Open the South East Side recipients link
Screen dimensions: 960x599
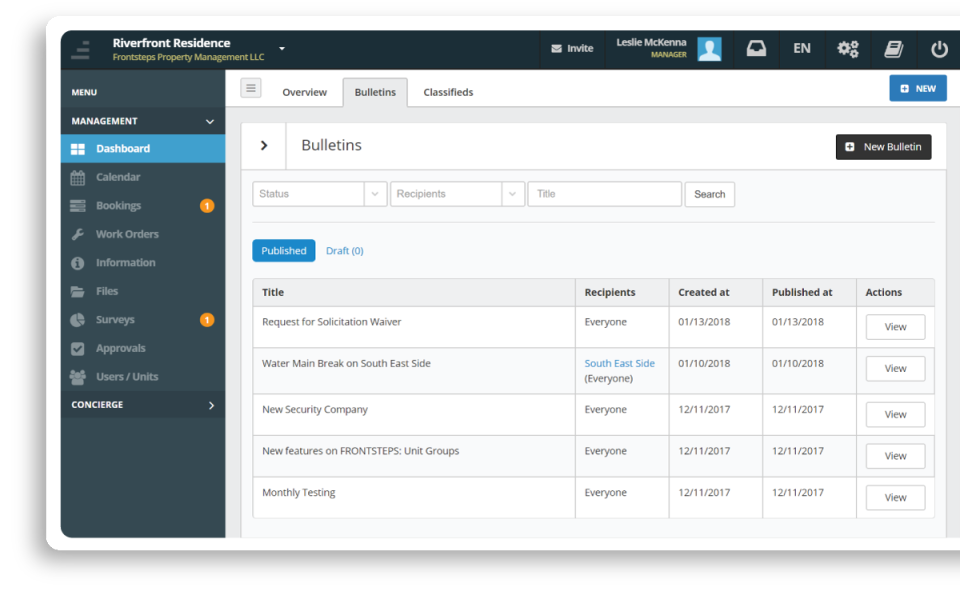[619, 363]
